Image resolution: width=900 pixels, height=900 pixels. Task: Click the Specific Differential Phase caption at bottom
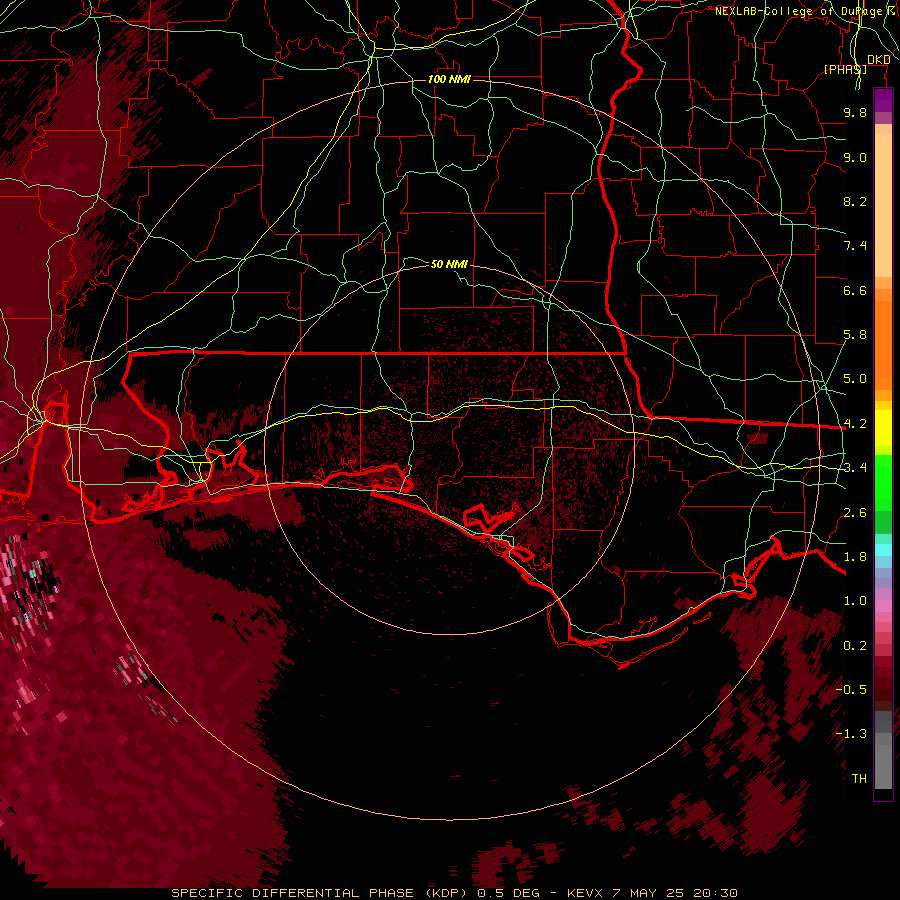pyautogui.click(x=454, y=893)
